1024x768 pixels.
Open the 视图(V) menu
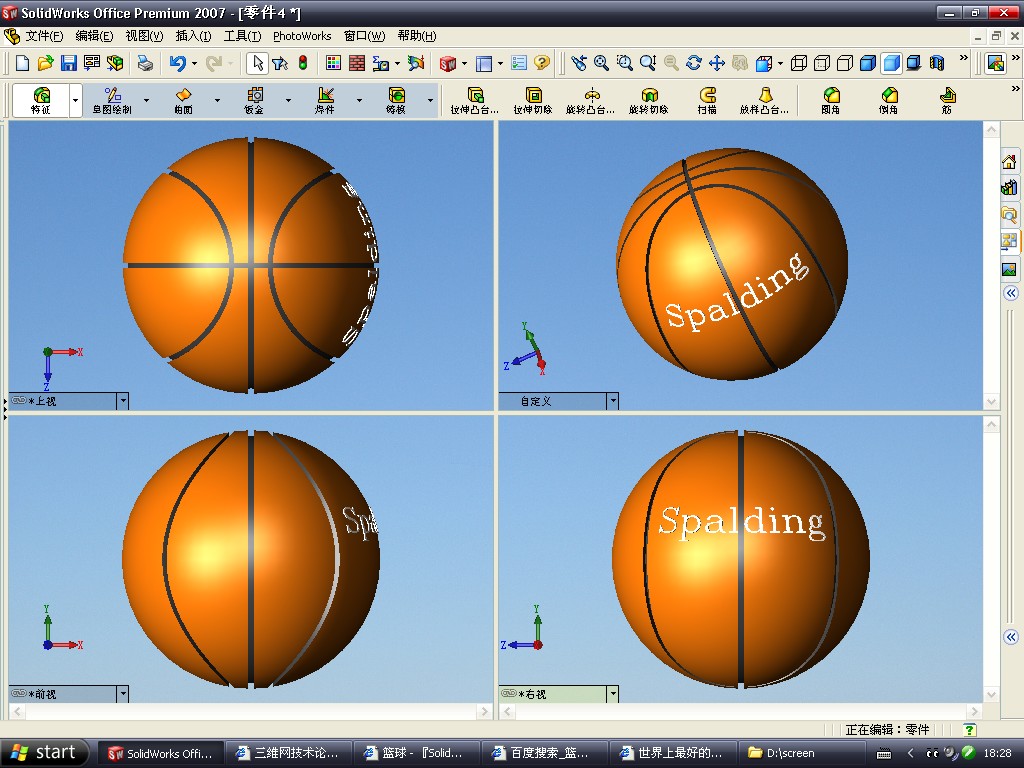coord(144,36)
